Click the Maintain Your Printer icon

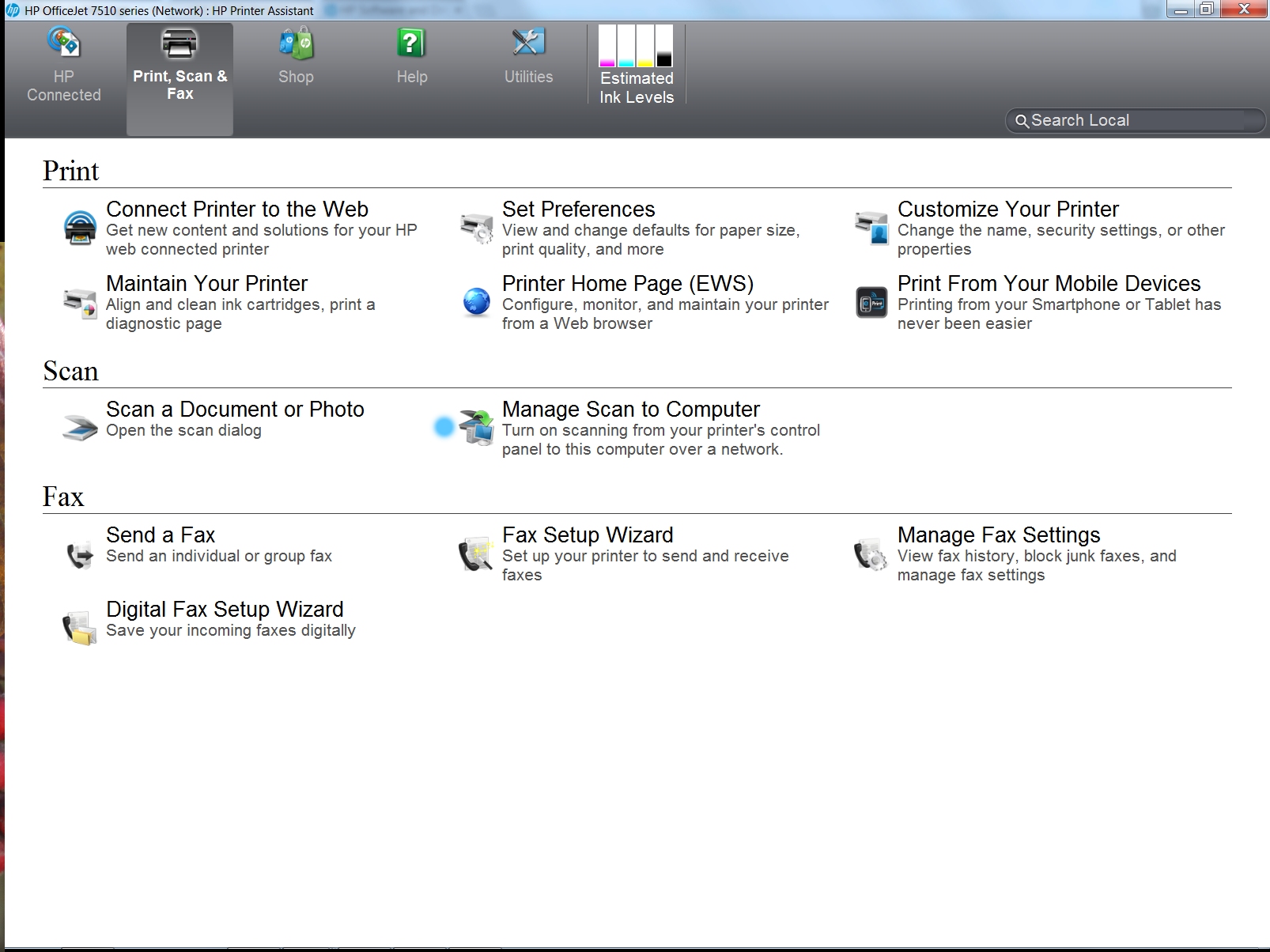point(80,303)
